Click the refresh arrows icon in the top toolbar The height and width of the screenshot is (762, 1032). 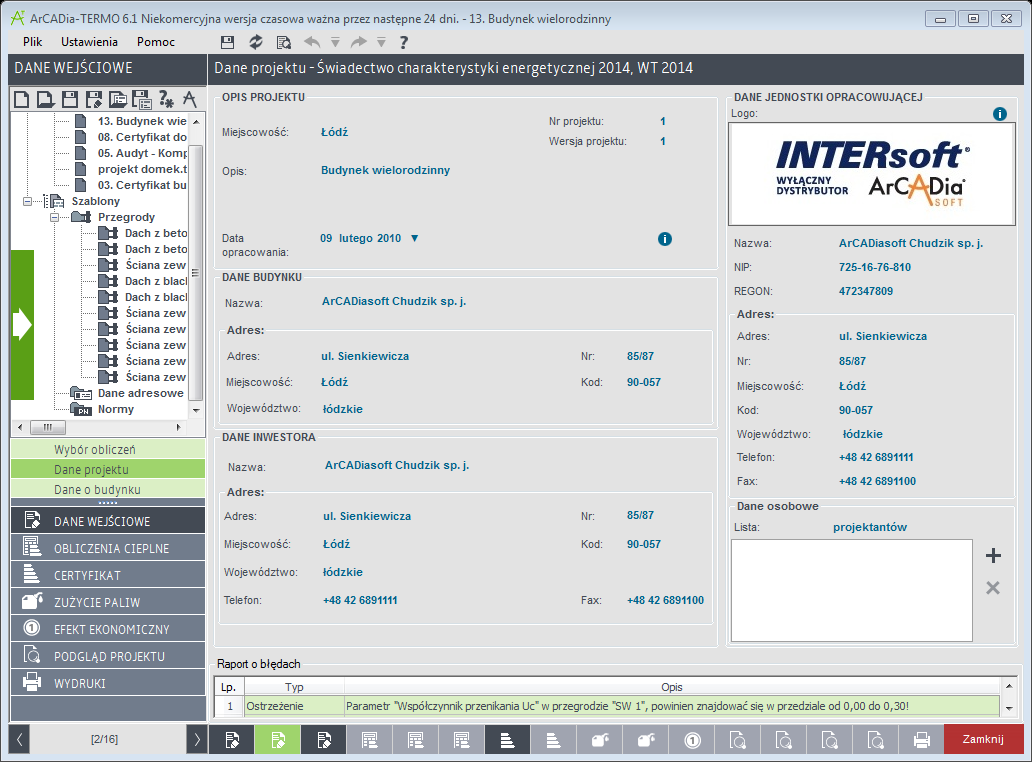(256, 43)
